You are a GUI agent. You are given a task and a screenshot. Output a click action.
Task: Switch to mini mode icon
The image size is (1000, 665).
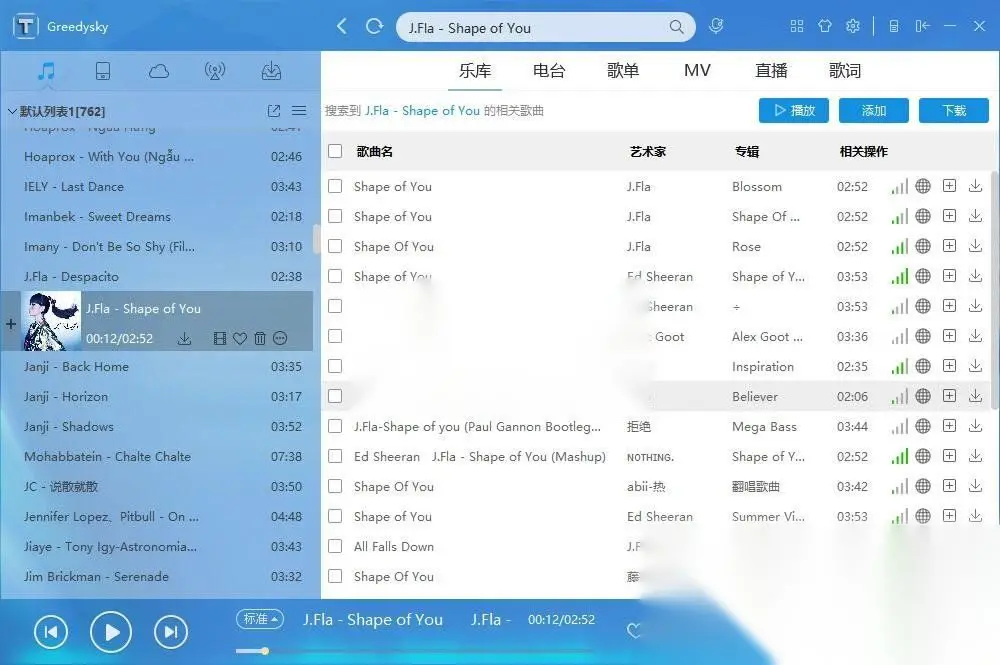coord(922,26)
